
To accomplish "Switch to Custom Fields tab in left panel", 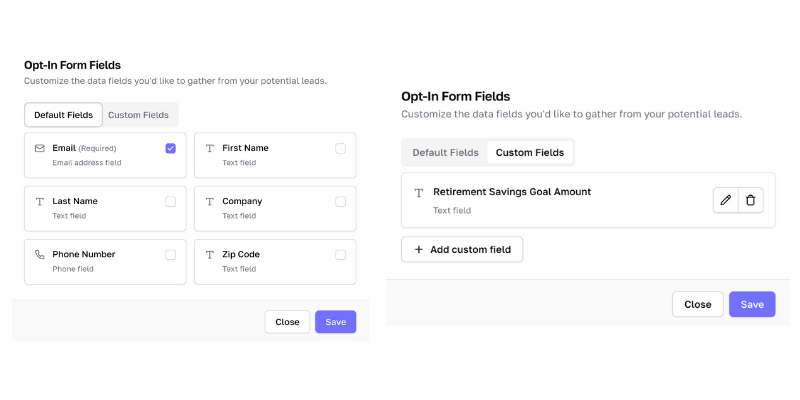I will (138, 115).
